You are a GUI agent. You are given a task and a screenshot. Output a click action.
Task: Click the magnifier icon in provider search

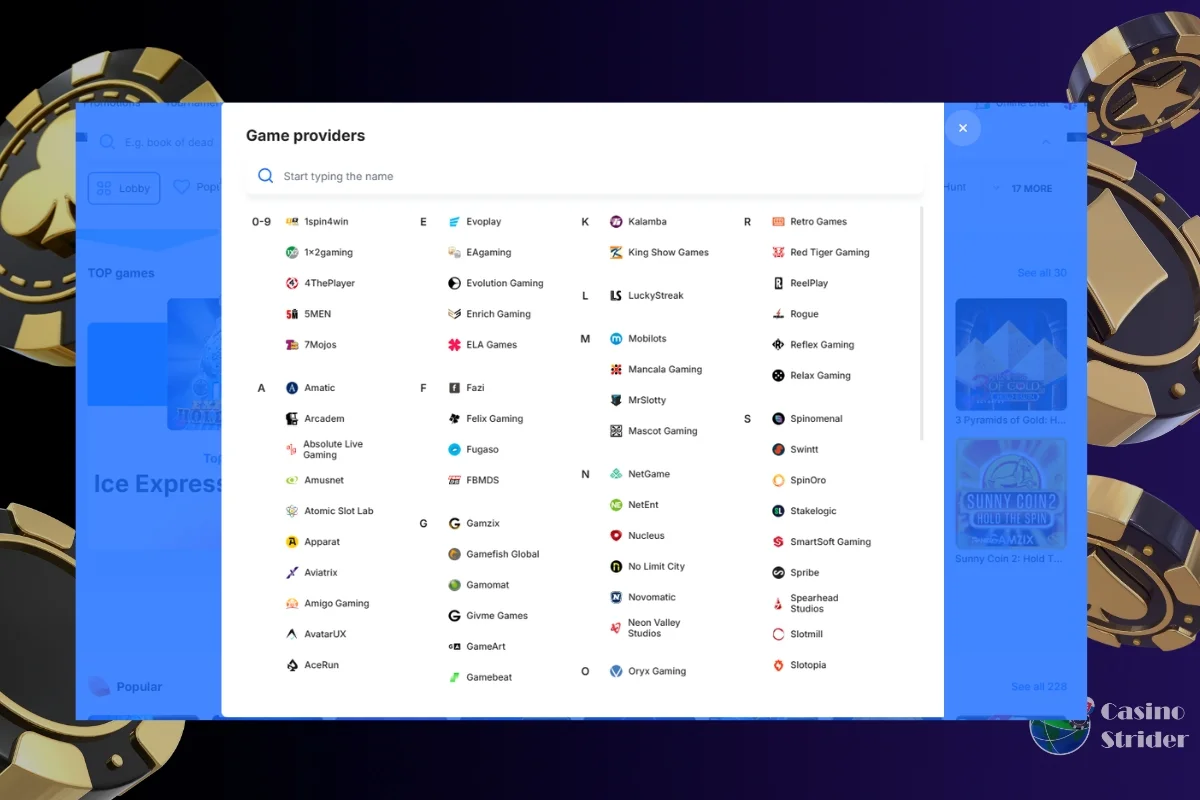(x=265, y=176)
